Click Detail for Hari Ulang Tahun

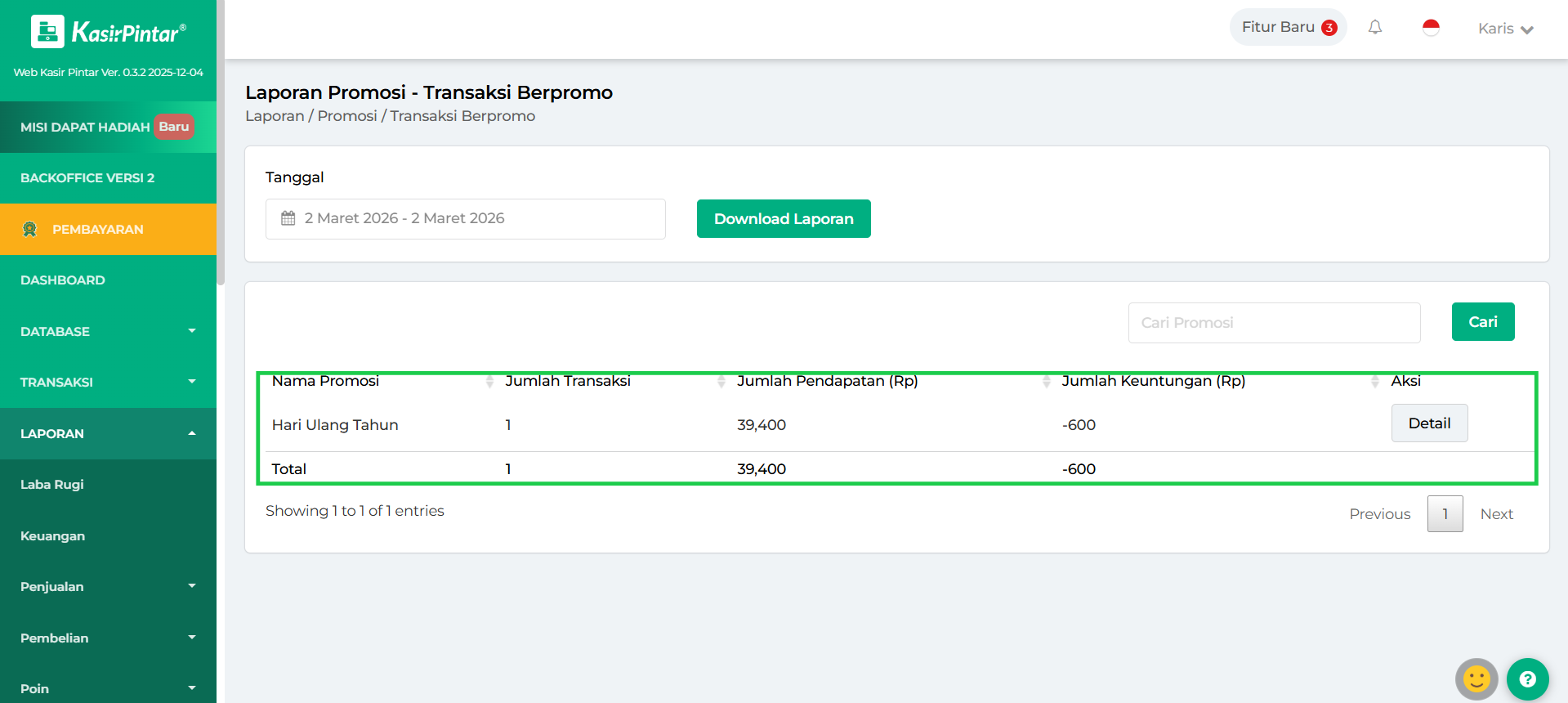[x=1429, y=423]
